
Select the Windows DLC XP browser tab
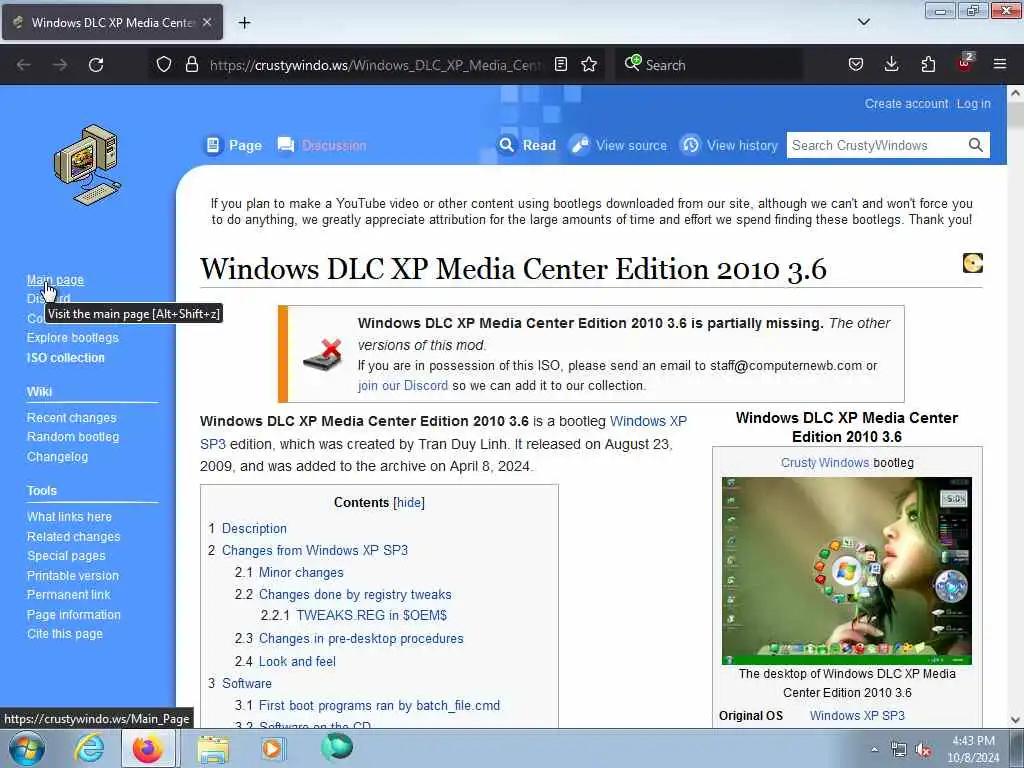[112, 23]
